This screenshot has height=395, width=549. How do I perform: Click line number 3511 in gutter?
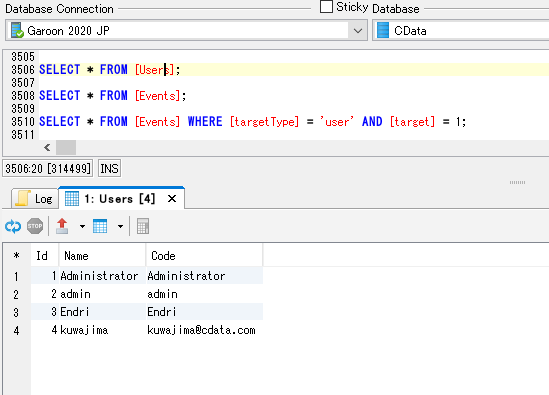23,135
